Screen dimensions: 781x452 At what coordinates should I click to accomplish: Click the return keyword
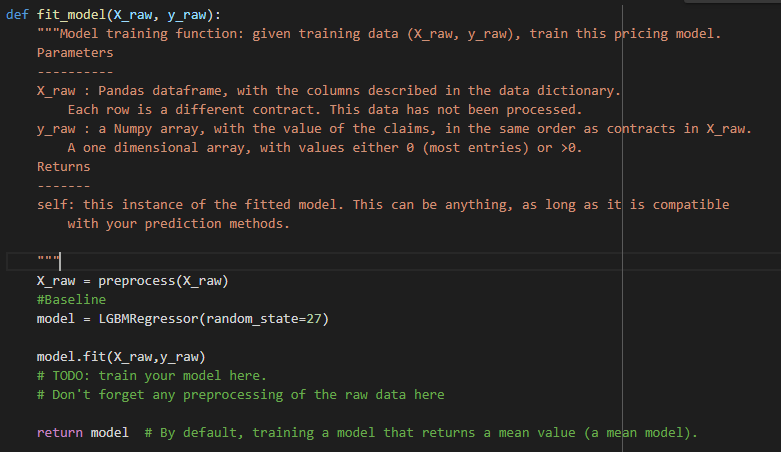[60, 433]
